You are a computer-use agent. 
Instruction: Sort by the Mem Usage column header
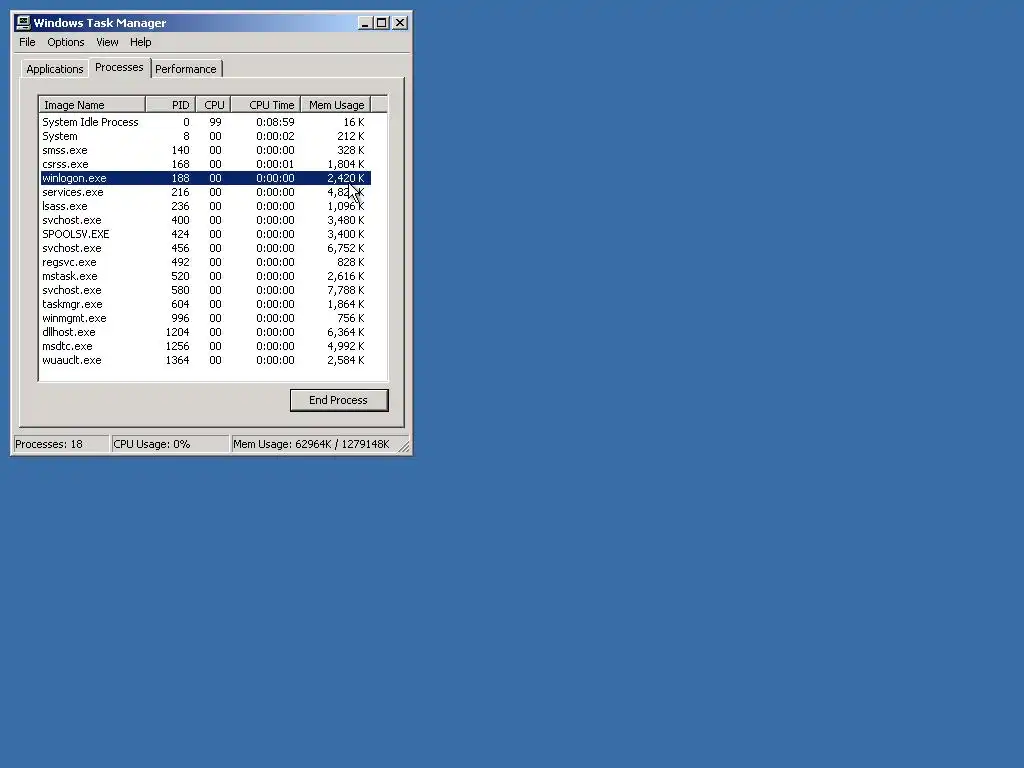pos(336,105)
